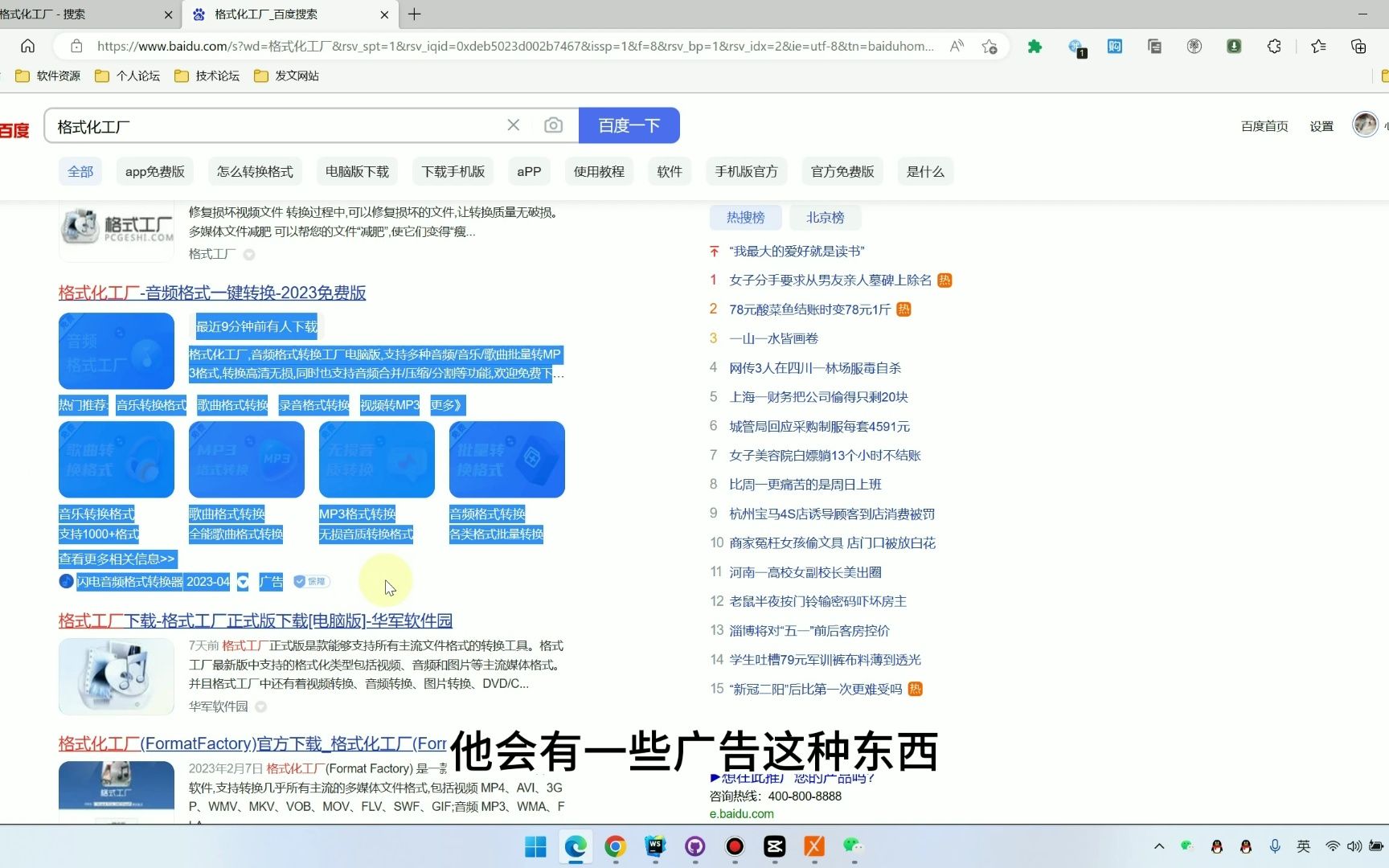Select the 下载手机版 filter
This screenshot has width=1389, height=868.
[453, 172]
